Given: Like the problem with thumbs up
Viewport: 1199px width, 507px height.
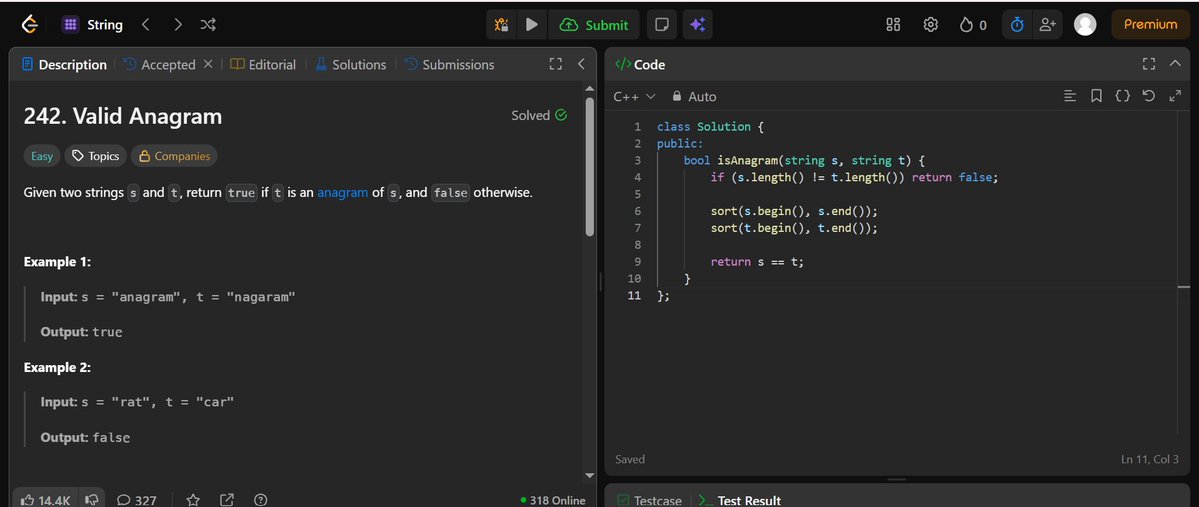Looking at the screenshot, I should pos(46,500).
